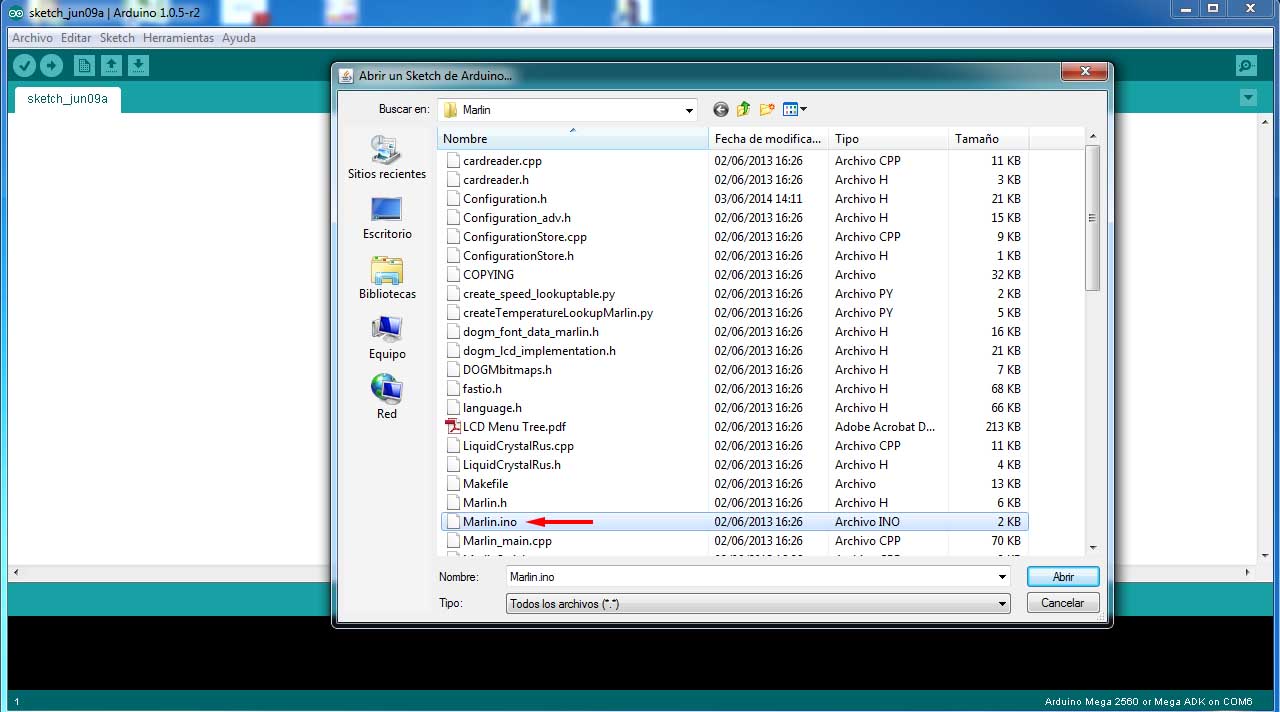Select the file LiquidCrystalRus.cpp

(518, 446)
